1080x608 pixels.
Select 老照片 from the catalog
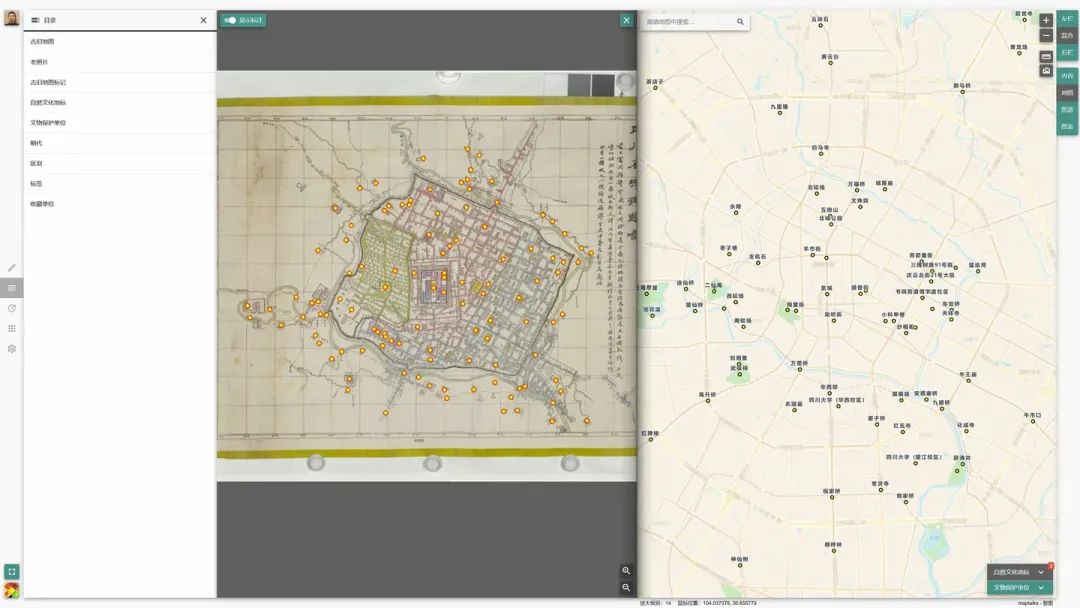point(39,62)
